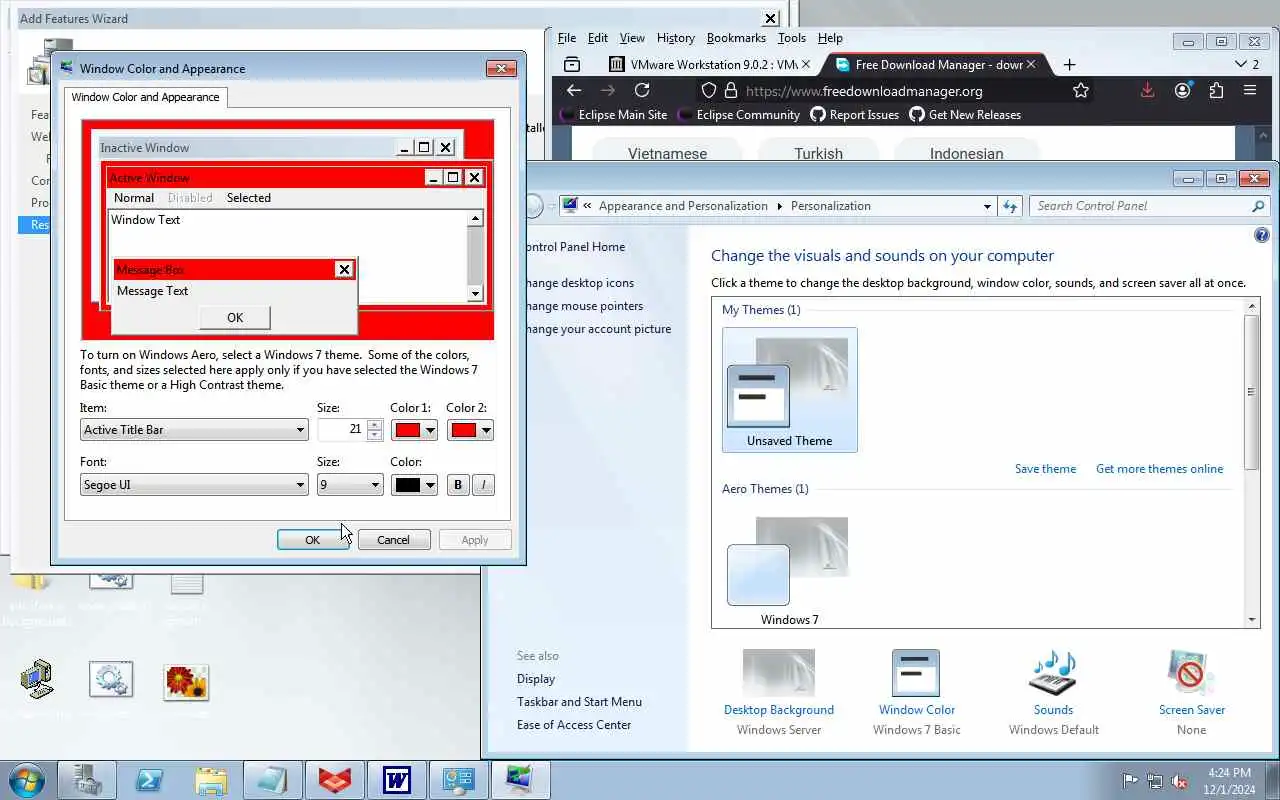Click the Control Panel search magnifier icon
This screenshot has height=800, width=1280.
click(x=1258, y=206)
